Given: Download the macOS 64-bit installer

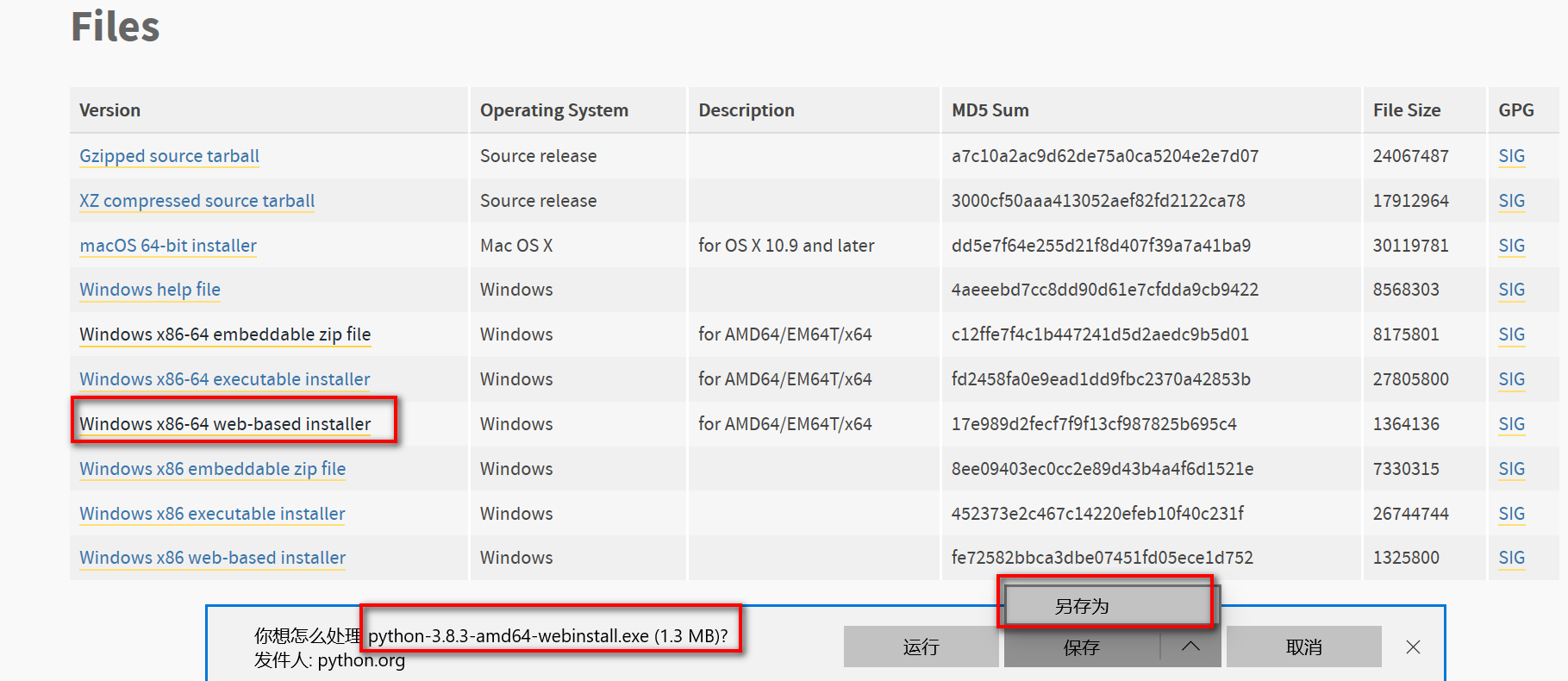Looking at the screenshot, I should (168, 246).
